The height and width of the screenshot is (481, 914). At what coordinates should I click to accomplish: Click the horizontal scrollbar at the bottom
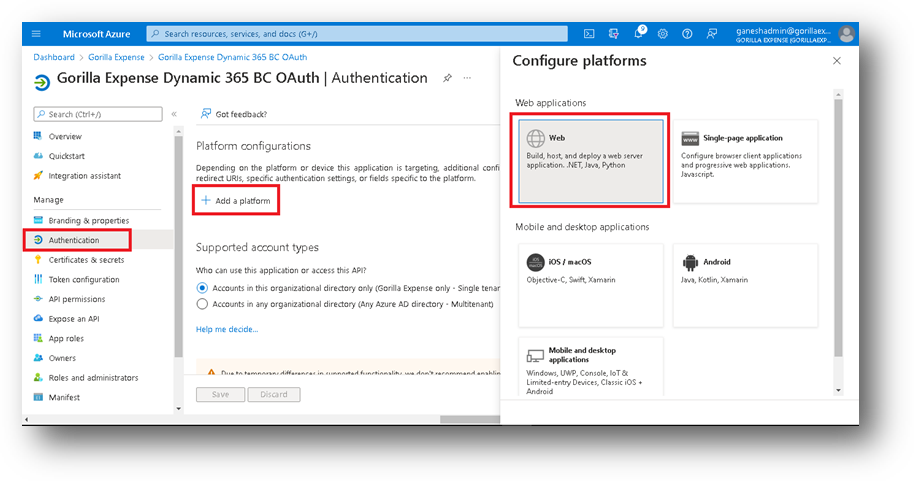(x=470, y=419)
